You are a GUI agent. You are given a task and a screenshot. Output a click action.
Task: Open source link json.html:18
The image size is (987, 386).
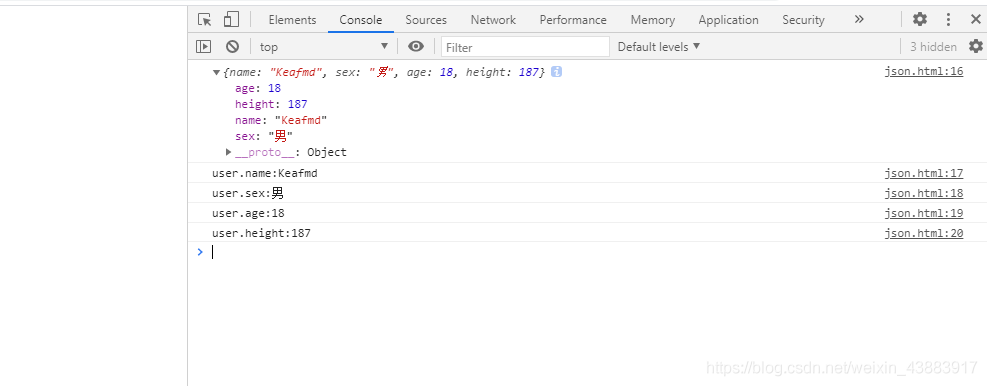click(x=923, y=193)
